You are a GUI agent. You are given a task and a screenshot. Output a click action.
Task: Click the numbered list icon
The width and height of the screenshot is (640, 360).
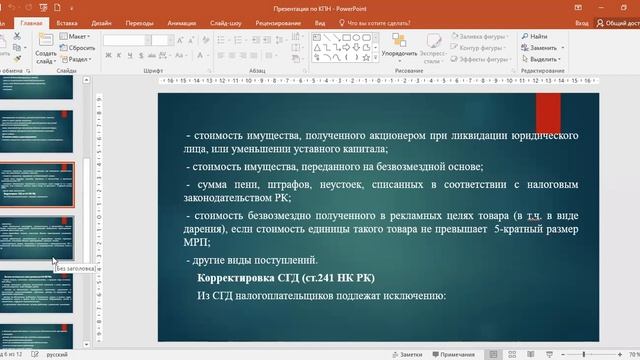[x=239, y=40]
